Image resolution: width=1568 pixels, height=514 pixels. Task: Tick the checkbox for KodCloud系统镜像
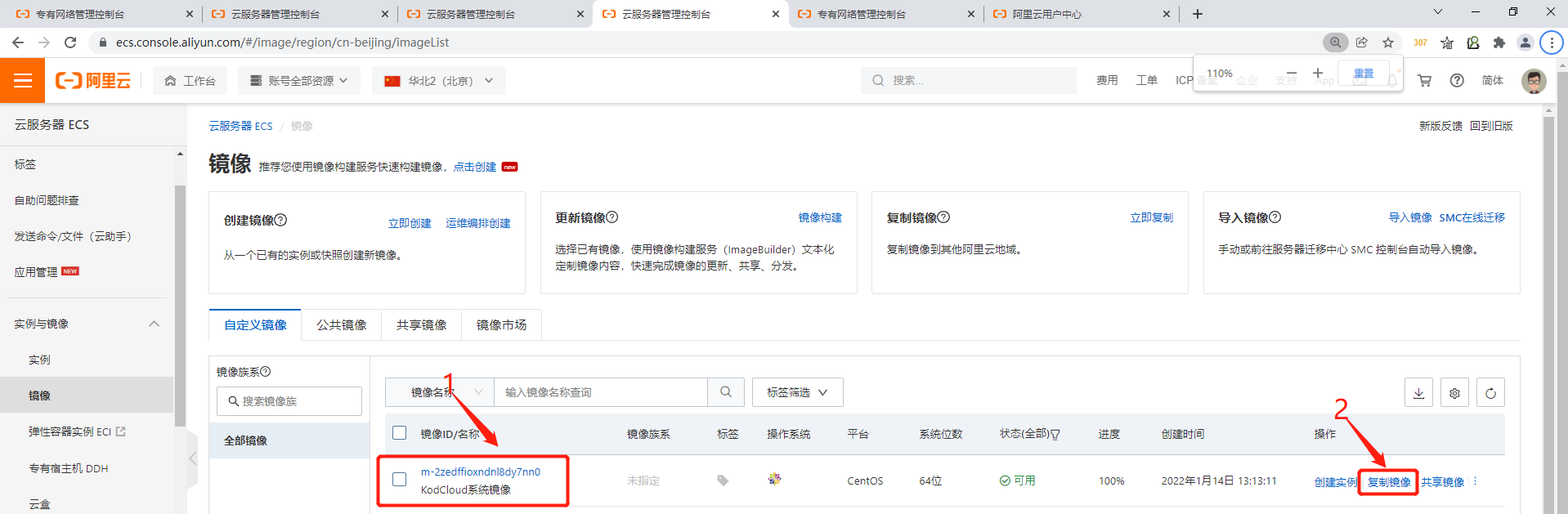pyautogui.click(x=399, y=480)
